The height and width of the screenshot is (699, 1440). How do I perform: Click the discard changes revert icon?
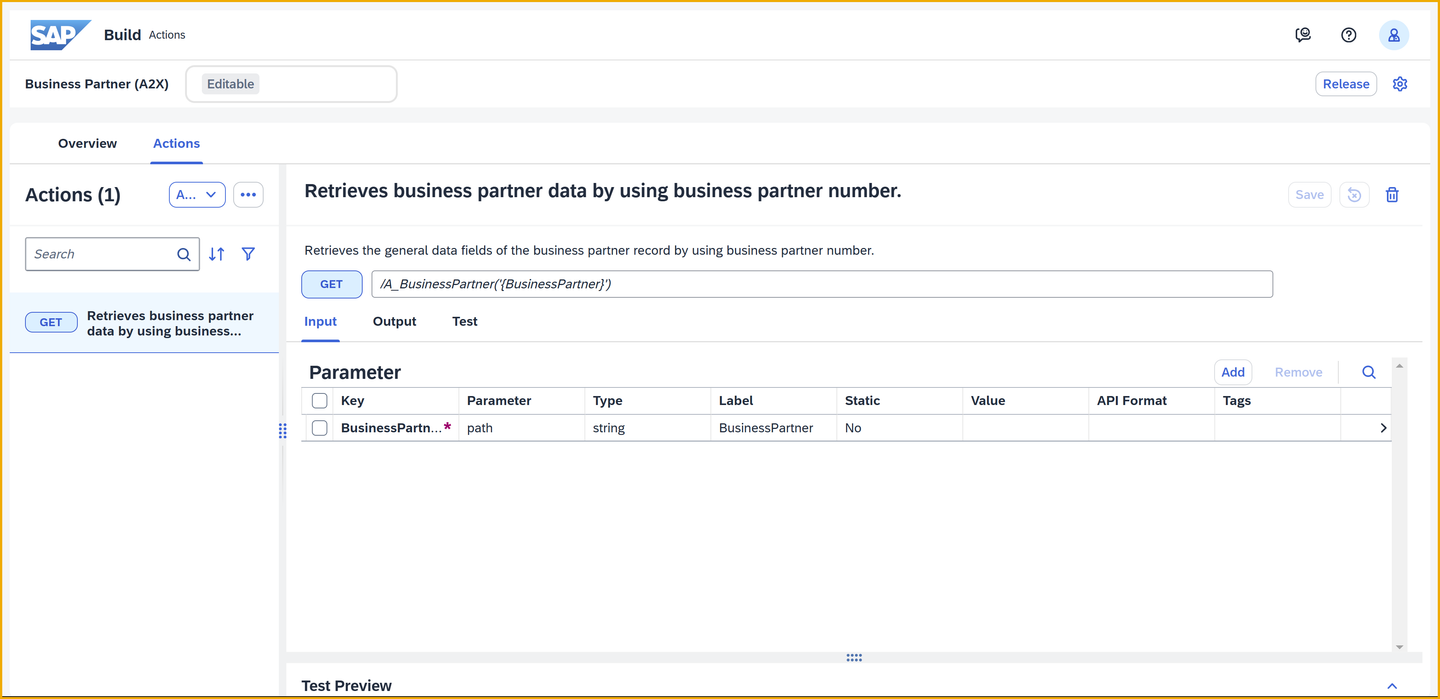click(x=1354, y=195)
